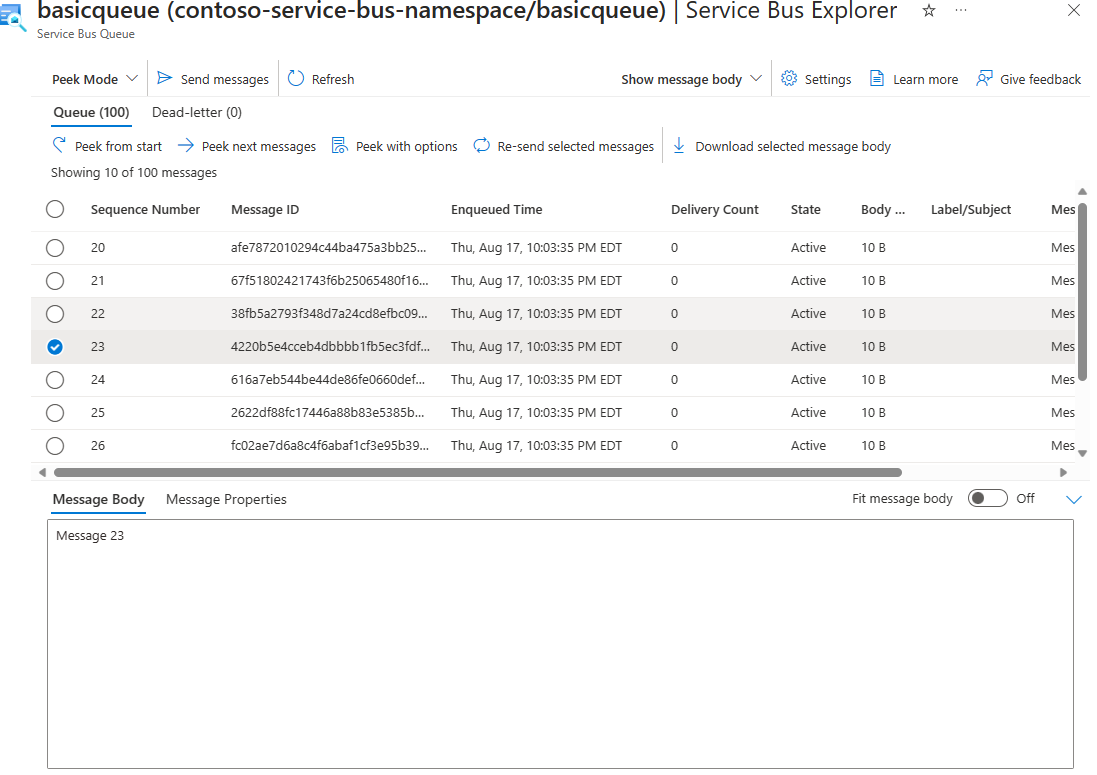Click the Refresh label
1097x775 pixels.
pyautogui.click(x=333, y=80)
